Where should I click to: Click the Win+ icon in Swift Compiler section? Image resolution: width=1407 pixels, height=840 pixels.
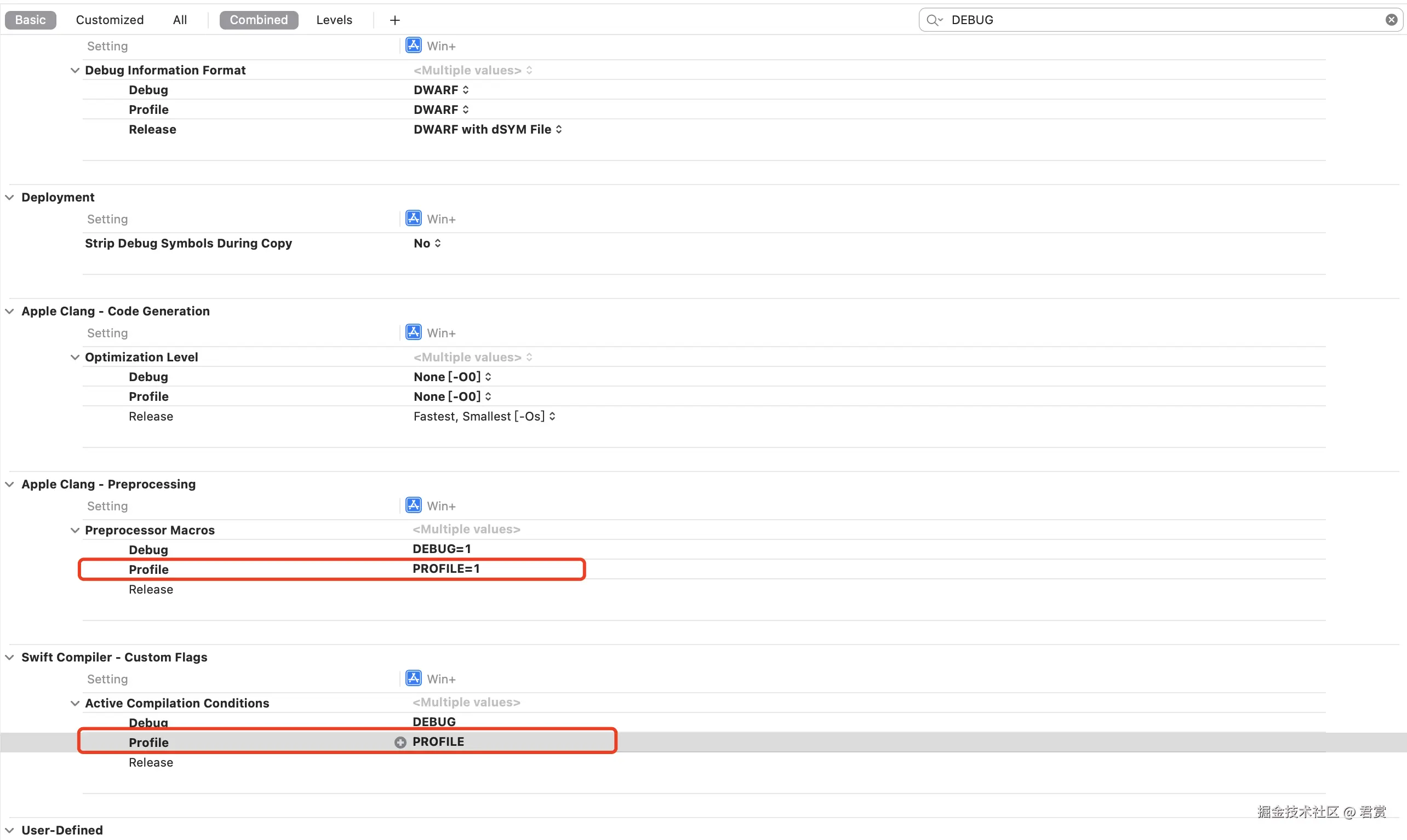point(413,678)
